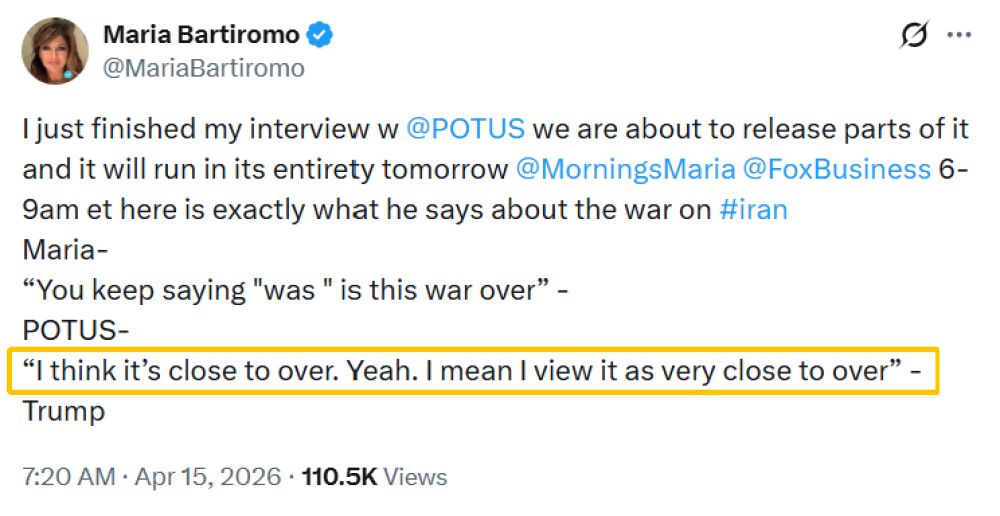Click the blue verified badge
The image size is (1000, 516).
click(320, 36)
